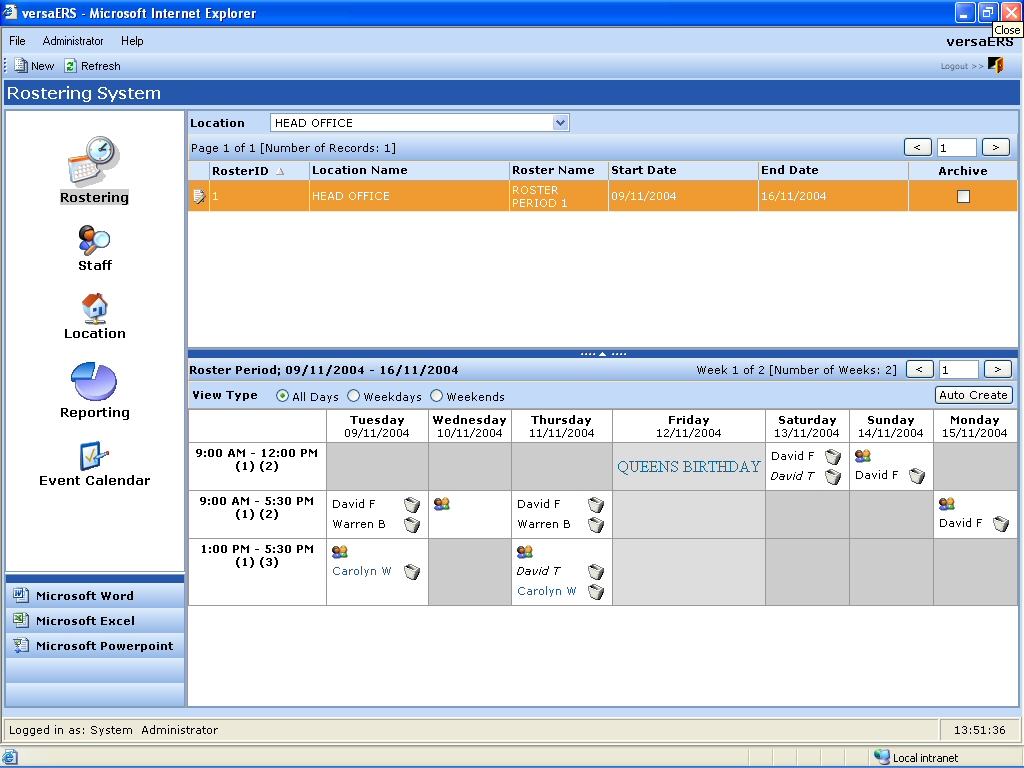Delete Carolyn W from Tuesday 1:00 PM-5:30 PM shift
The width and height of the screenshot is (1024, 768).
pos(411,572)
